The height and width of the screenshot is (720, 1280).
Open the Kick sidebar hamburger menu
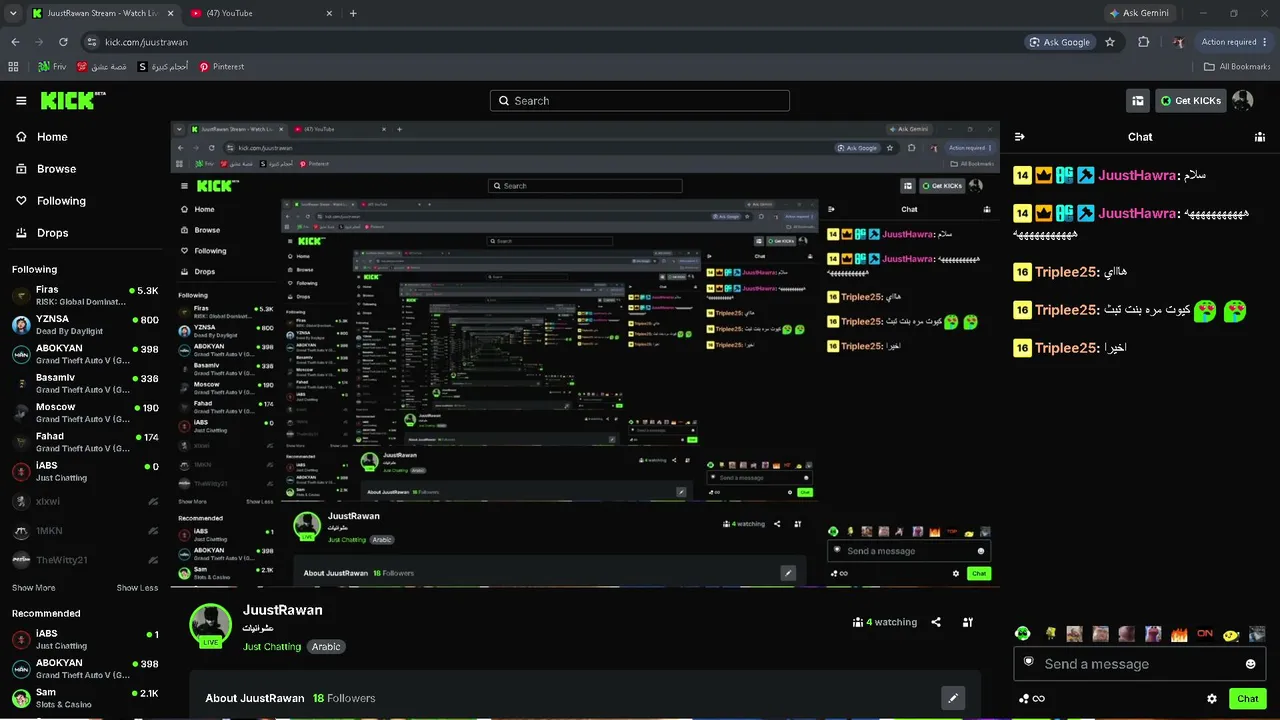point(21,101)
